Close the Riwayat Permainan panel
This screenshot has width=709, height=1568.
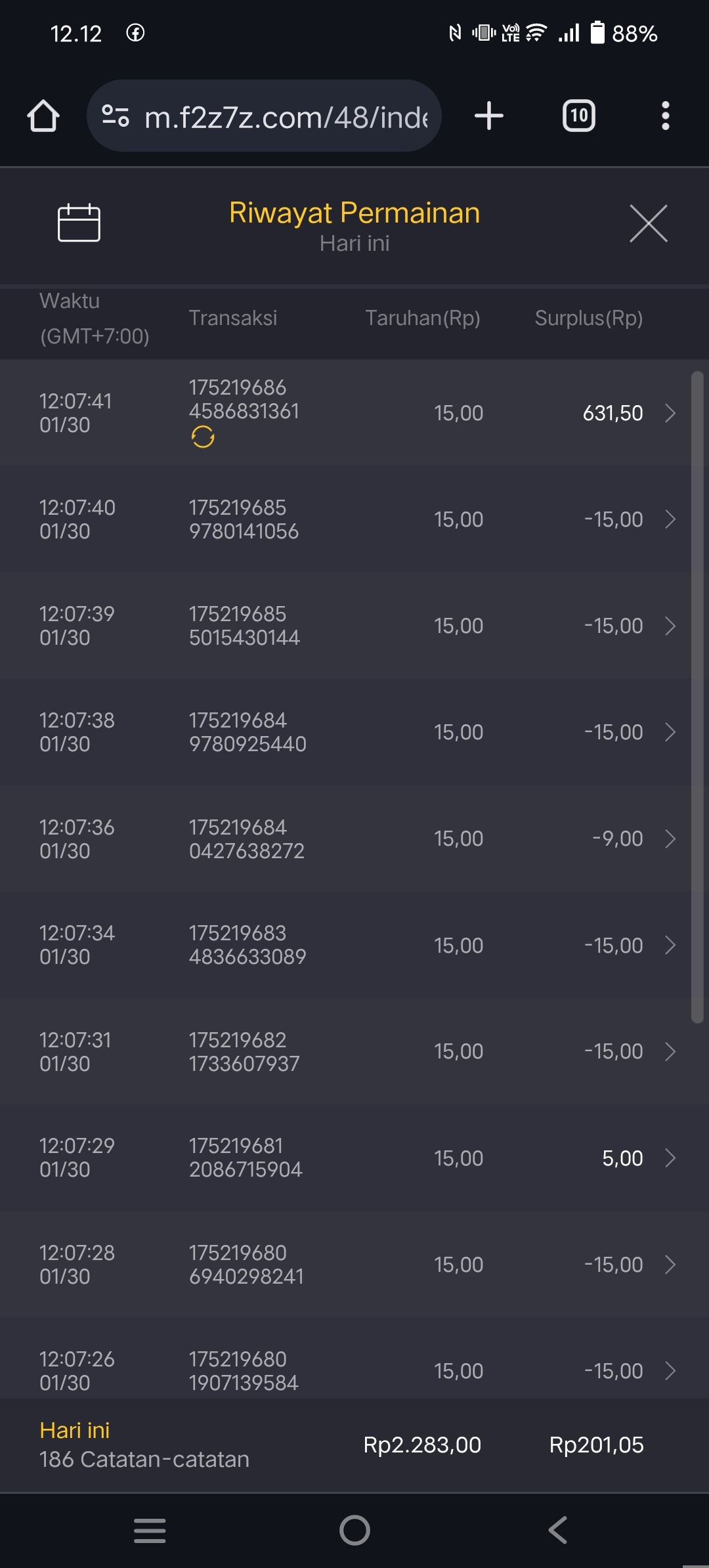point(648,223)
